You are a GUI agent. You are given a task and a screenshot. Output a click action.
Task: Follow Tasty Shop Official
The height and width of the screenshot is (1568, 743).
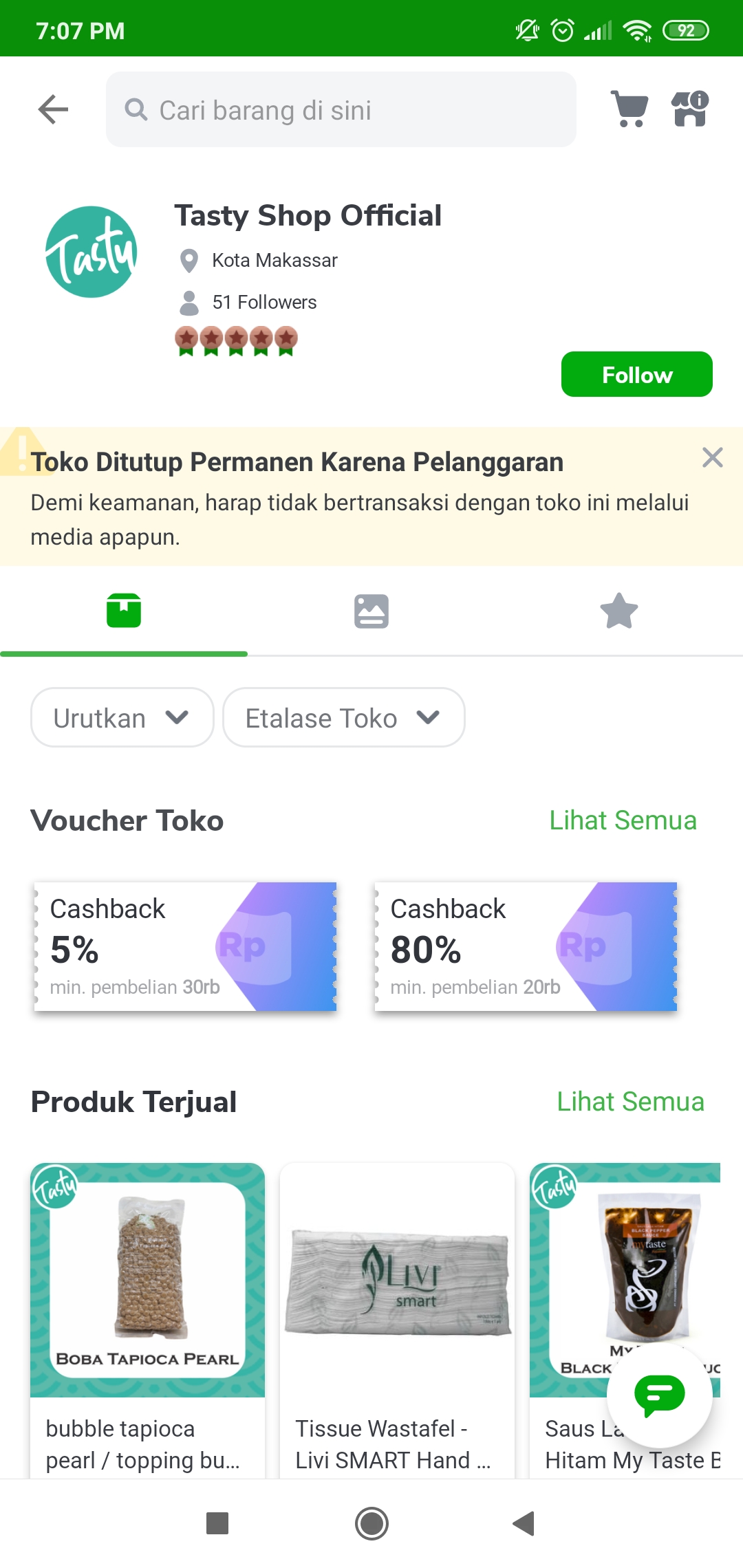tap(636, 374)
